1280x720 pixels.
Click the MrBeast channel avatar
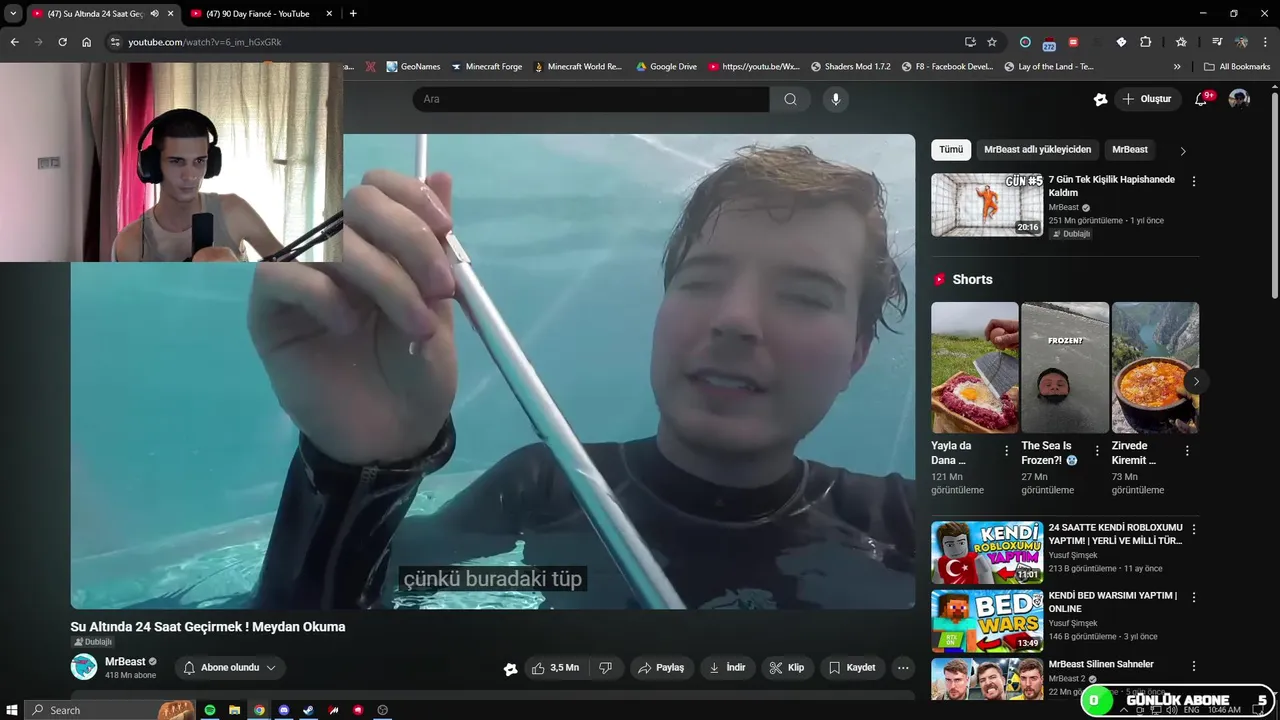tap(84, 667)
